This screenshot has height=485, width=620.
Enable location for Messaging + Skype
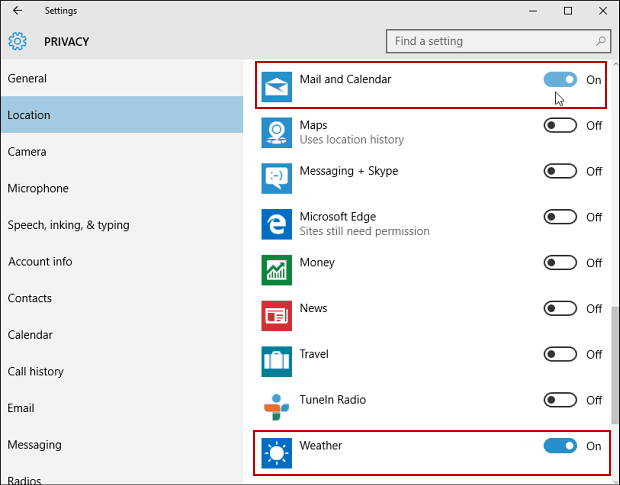560,171
